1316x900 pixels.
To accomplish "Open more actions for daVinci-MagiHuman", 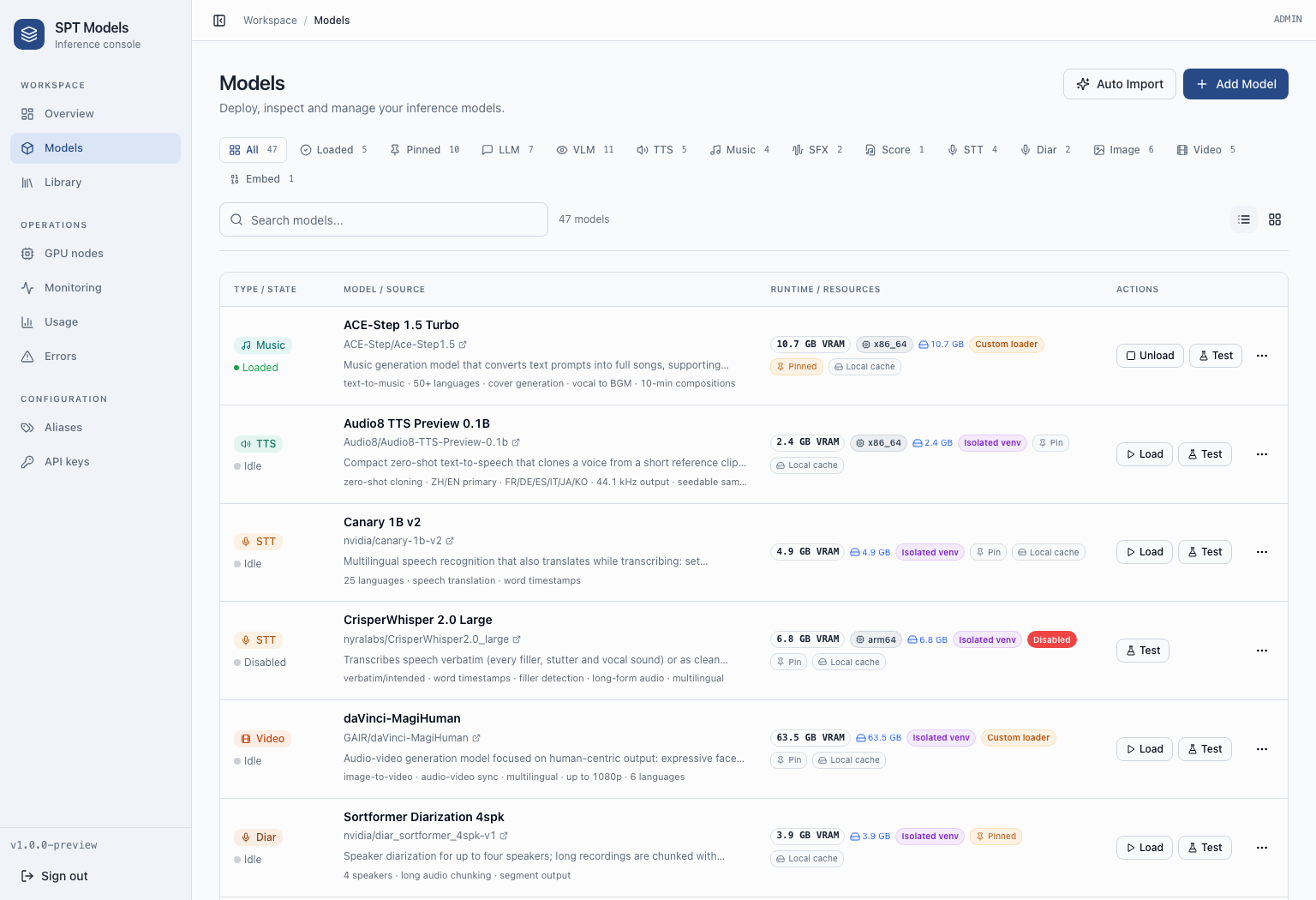I will tap(1262, 749).
